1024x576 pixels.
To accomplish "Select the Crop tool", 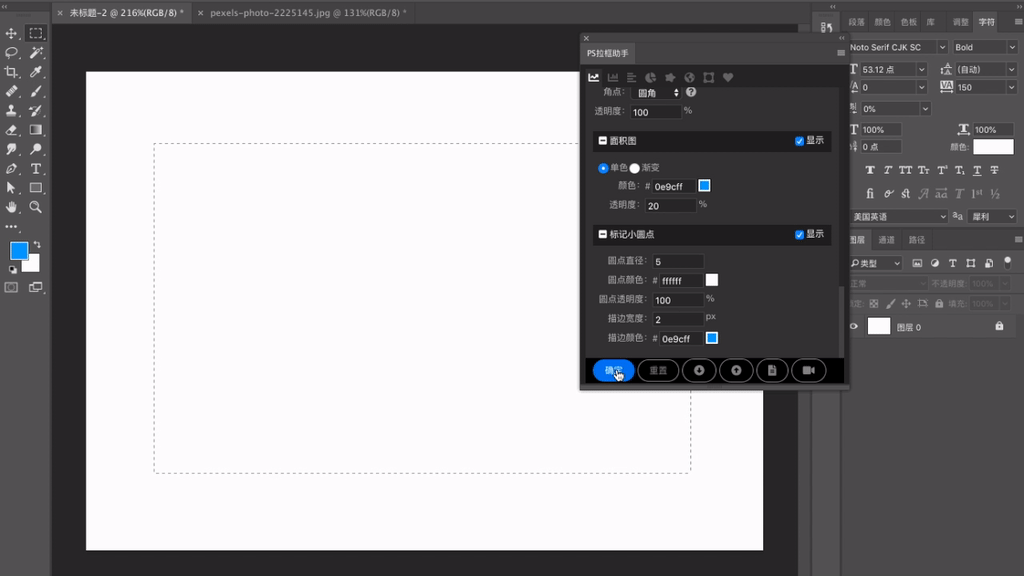I will (x=12, y=72).
